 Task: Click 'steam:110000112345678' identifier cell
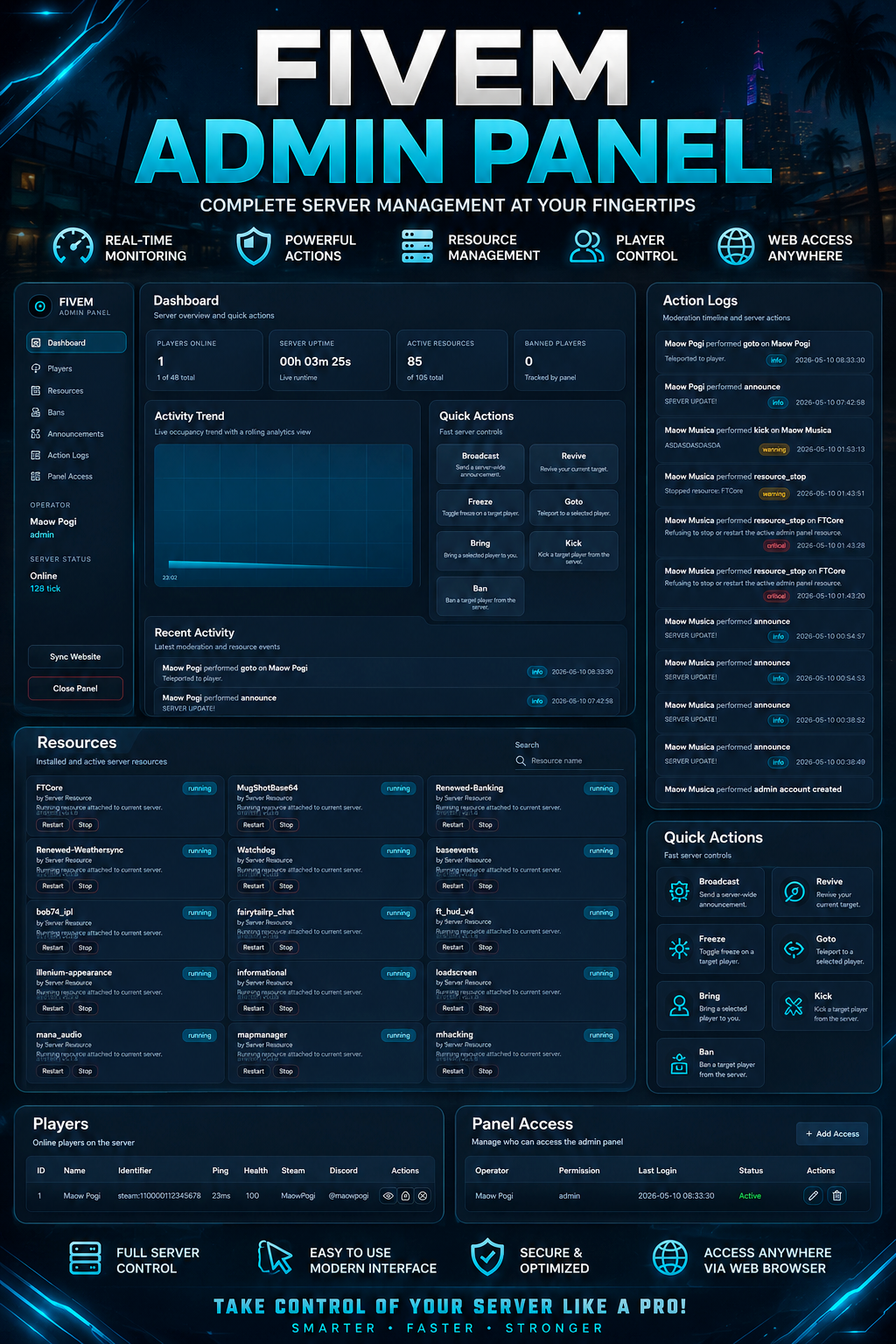click(x=159, y=1195)
